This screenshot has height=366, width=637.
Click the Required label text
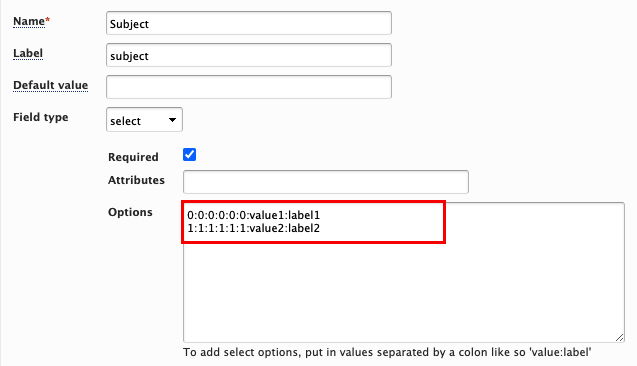[x=133, y=157]
